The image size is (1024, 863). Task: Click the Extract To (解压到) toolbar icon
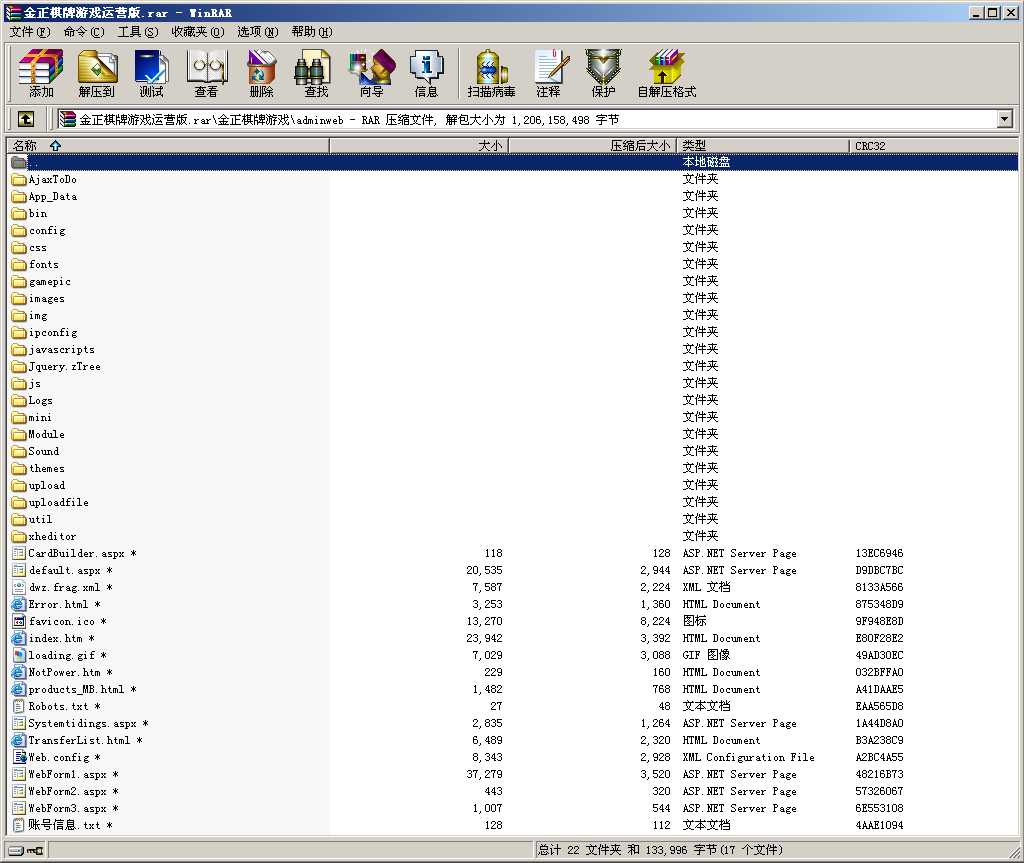pos(97,73)
